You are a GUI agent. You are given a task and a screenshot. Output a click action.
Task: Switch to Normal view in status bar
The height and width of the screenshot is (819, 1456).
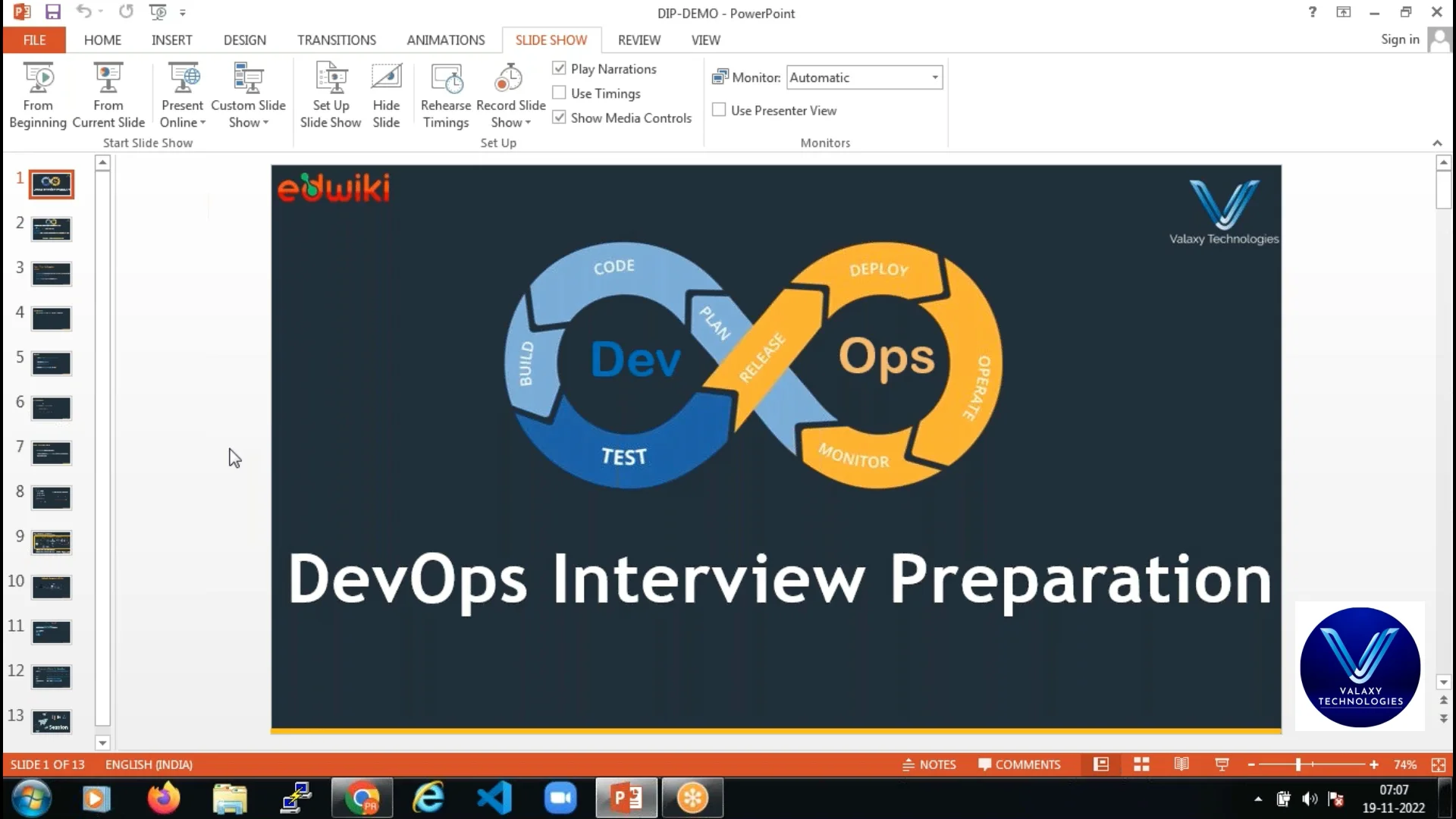point(1101,764)
